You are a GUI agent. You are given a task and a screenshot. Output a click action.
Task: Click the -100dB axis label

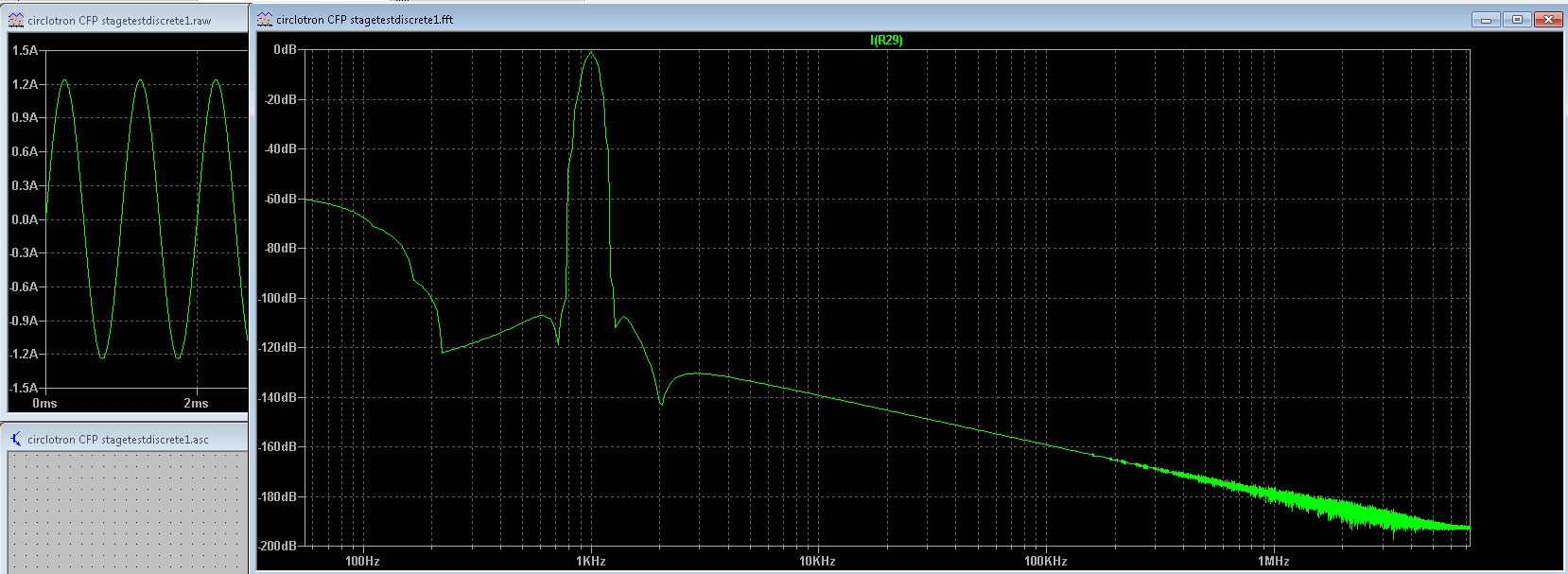tap(278, 298)
